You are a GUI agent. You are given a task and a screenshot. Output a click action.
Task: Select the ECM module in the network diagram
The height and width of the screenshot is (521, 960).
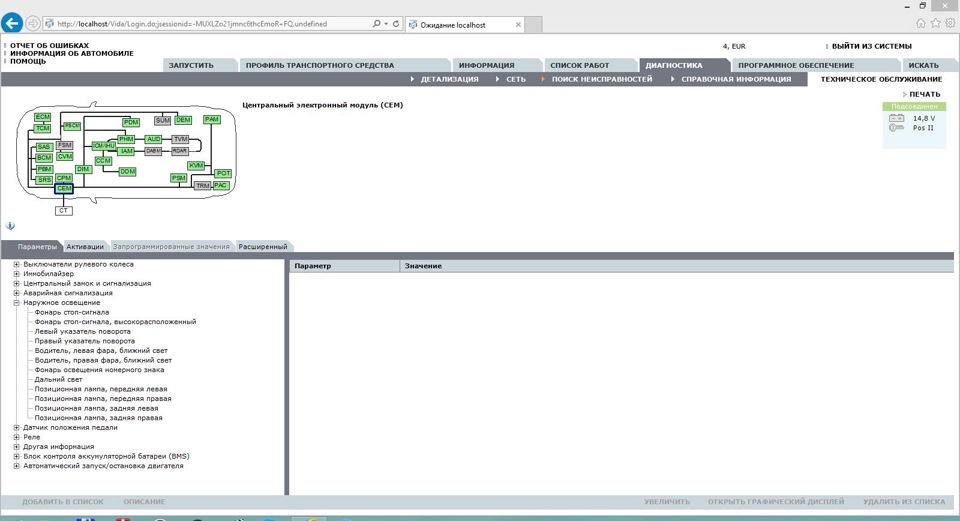click(42, 117)
